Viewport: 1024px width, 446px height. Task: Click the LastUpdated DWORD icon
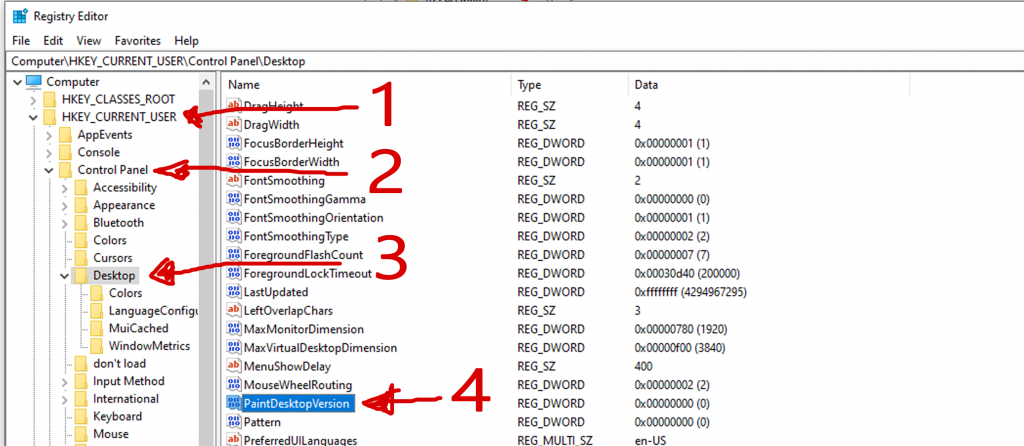pos(233,292)
